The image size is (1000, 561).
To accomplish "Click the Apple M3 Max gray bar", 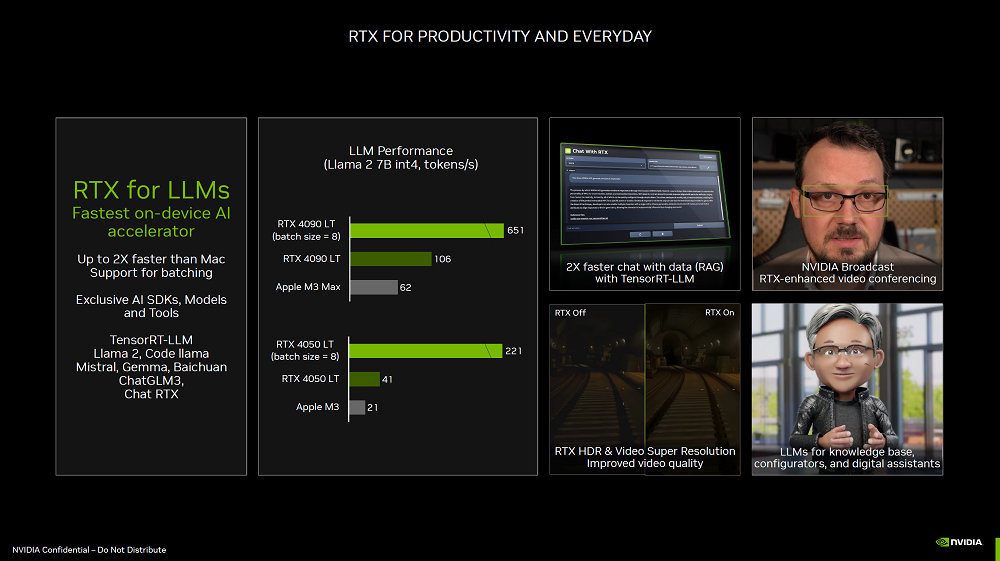I will (x=374, y=287).
